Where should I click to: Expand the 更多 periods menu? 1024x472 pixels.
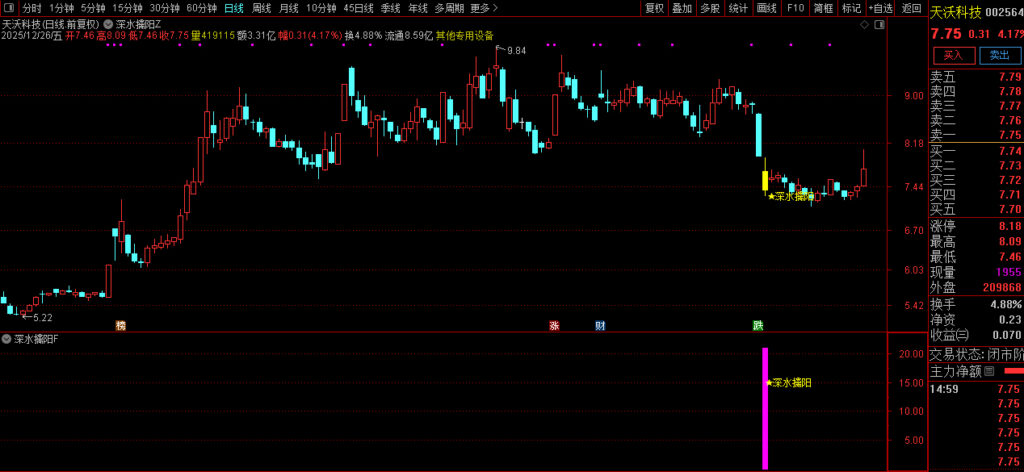(484, 7)
